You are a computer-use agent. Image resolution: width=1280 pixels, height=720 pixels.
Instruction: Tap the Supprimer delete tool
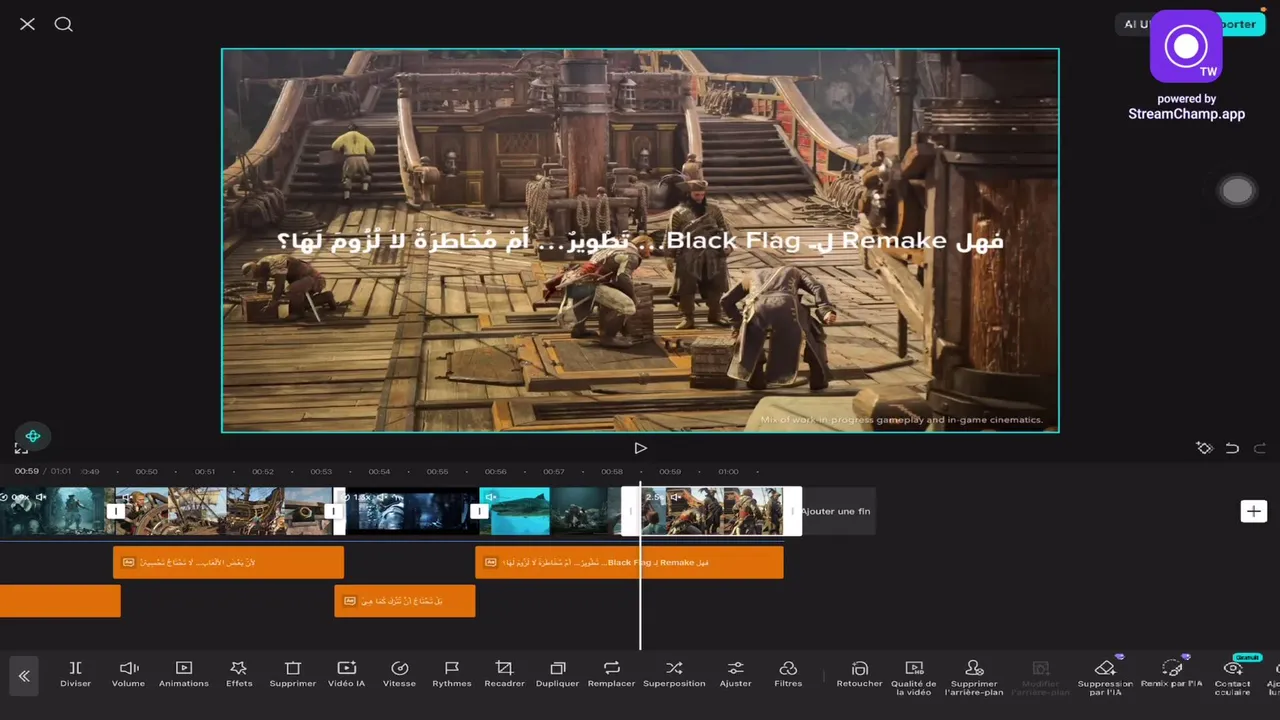click(x=293, y=674)
